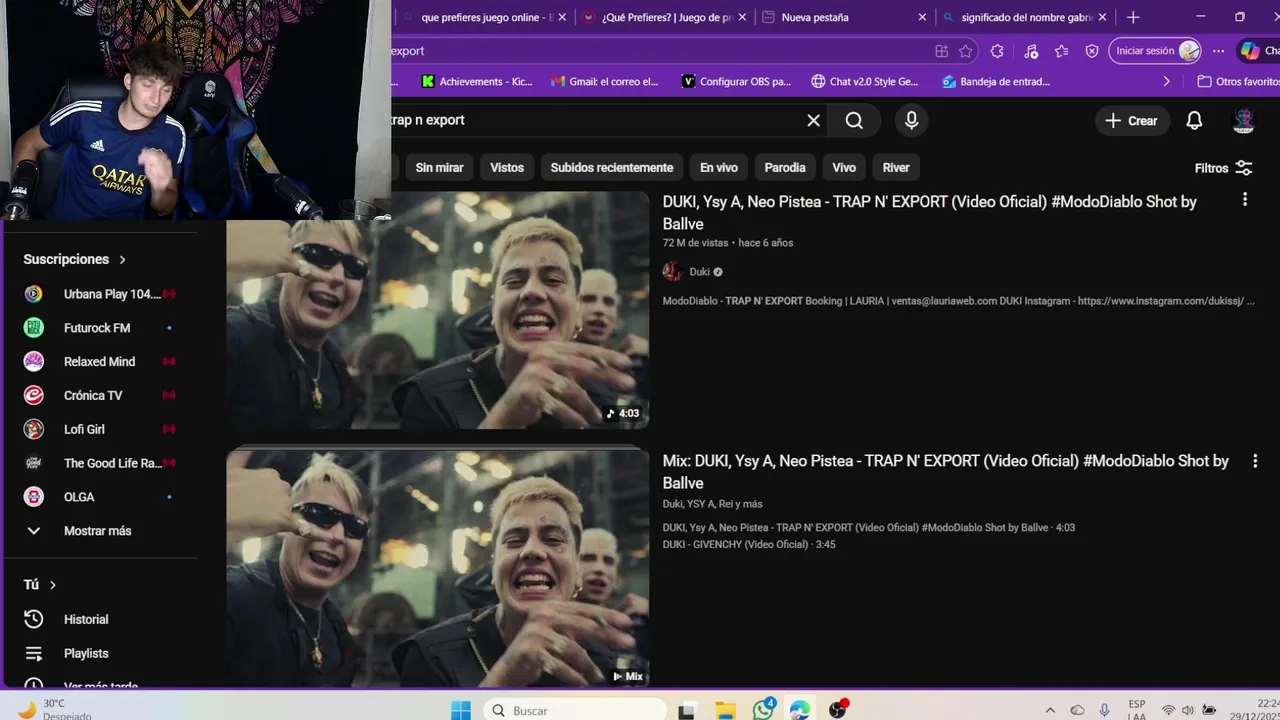The image size is (1280, 720).
Task: Open browser settings ellipsis menu
Action: (1218, 51)
